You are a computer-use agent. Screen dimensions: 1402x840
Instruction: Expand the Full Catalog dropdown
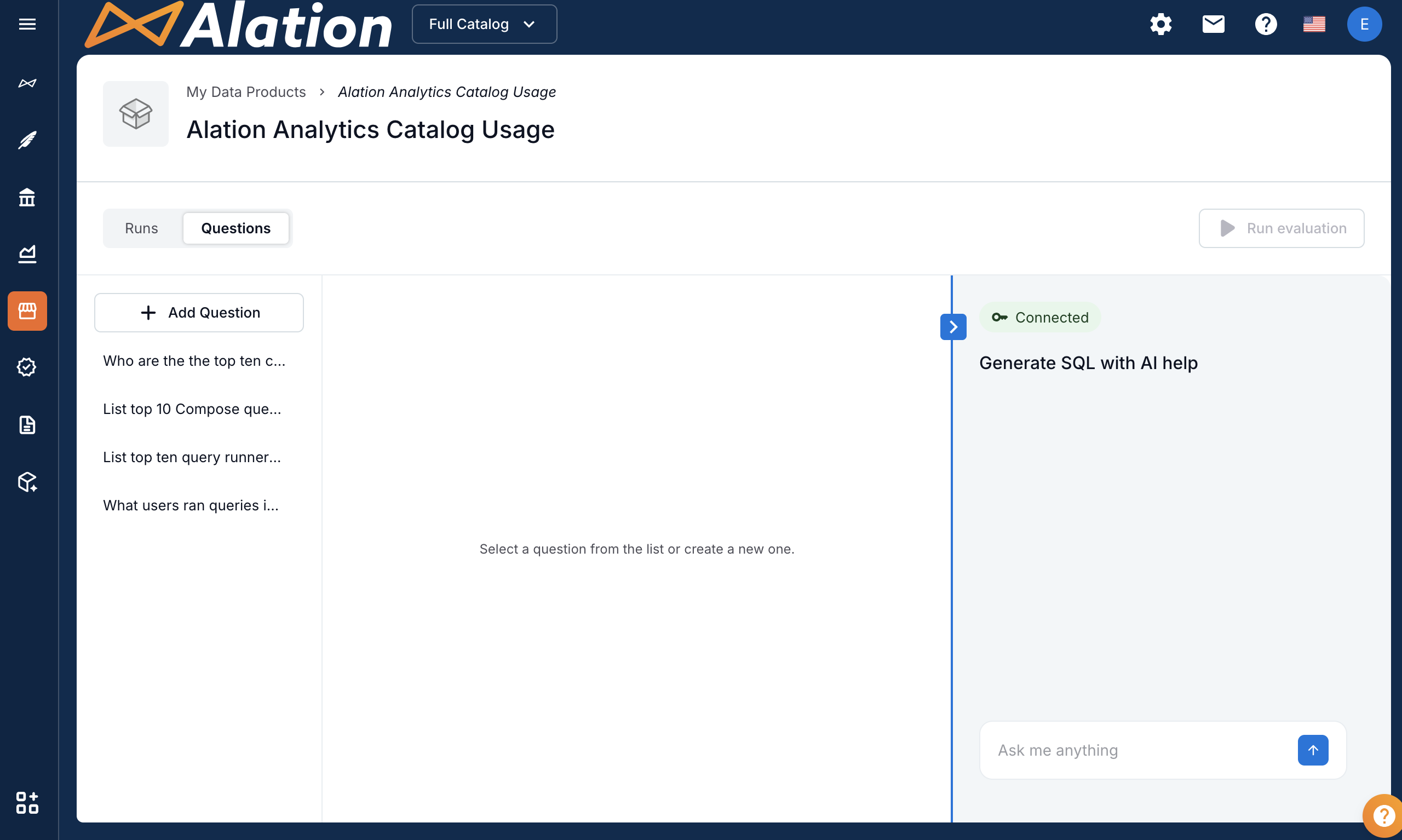[484, 24]
